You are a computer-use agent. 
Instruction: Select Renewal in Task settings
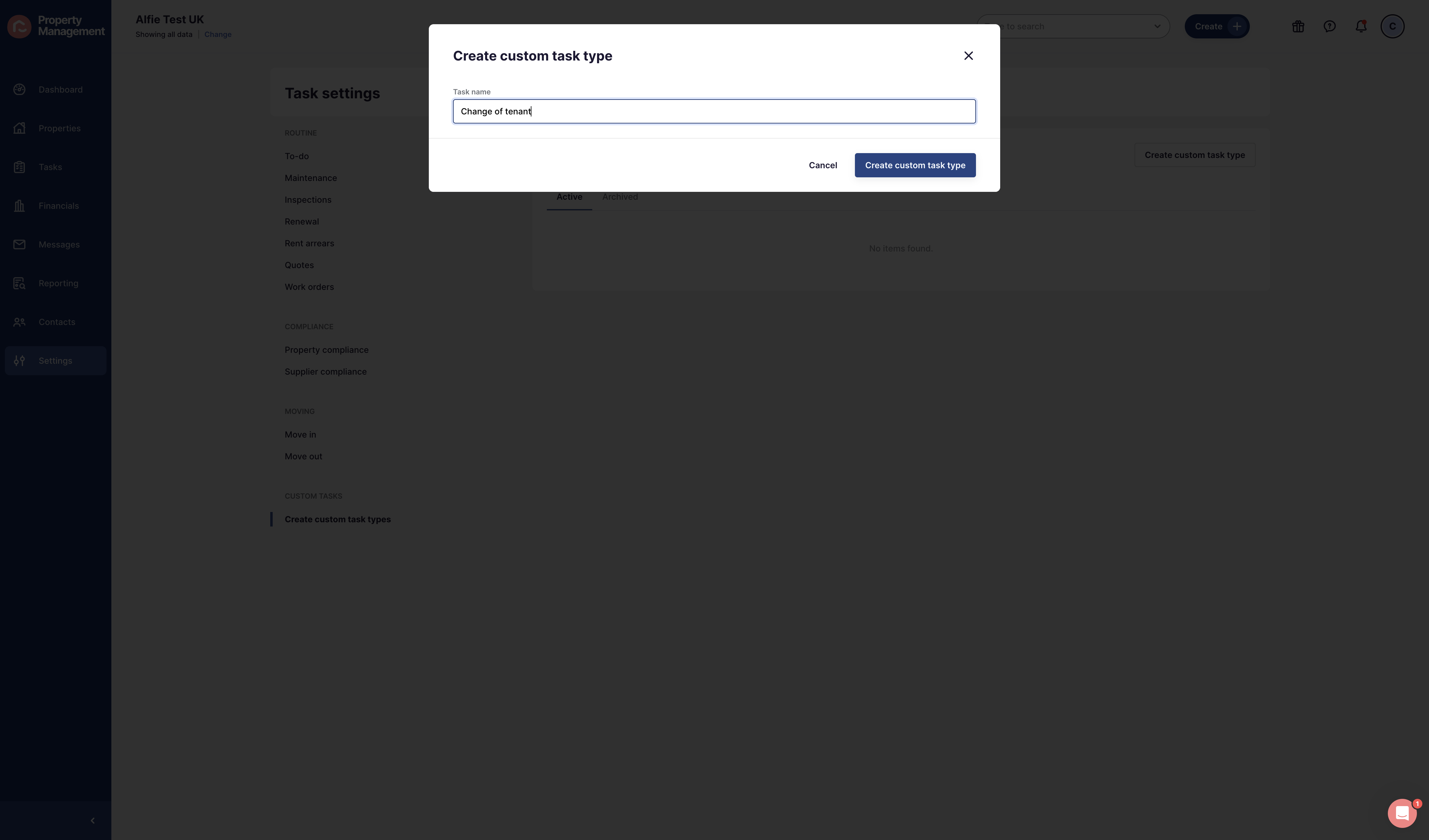coord(302,222)
